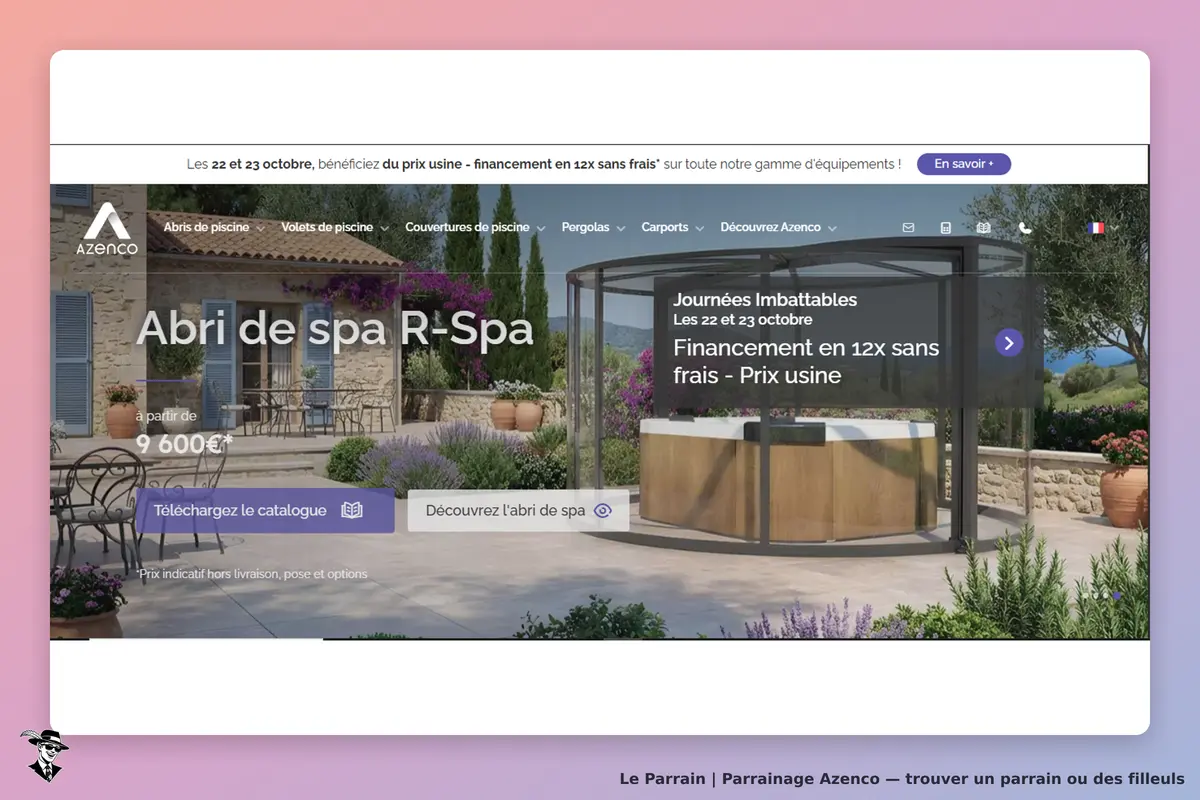Screen dimensions: 1200x800
Task: Click the En savoir + button
Action: [964, 164]
